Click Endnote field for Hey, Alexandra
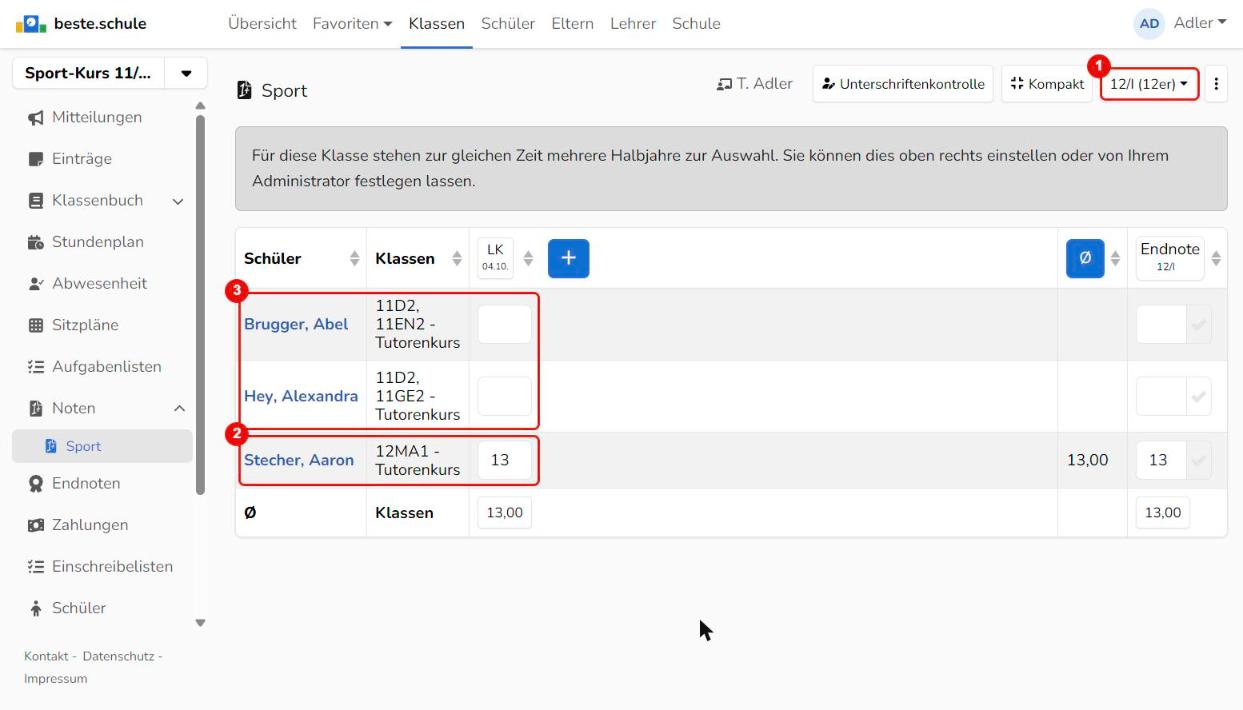1243x710 pixels. point(1161,396)
